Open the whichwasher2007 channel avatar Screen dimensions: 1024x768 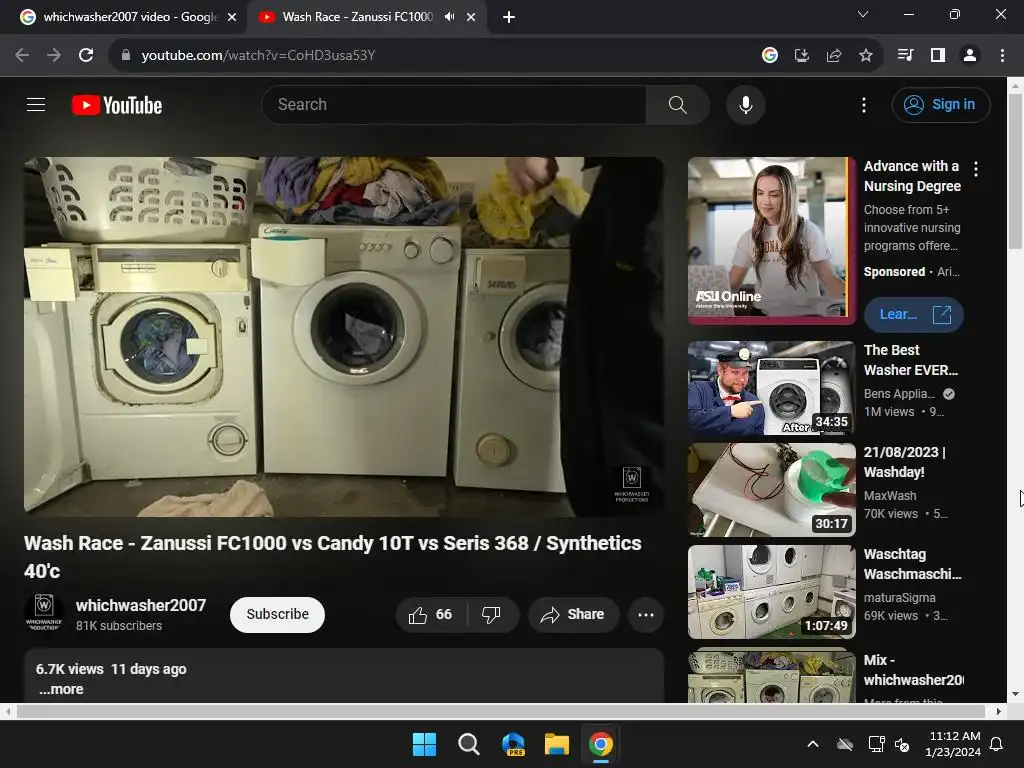click(x=44, y=613)
